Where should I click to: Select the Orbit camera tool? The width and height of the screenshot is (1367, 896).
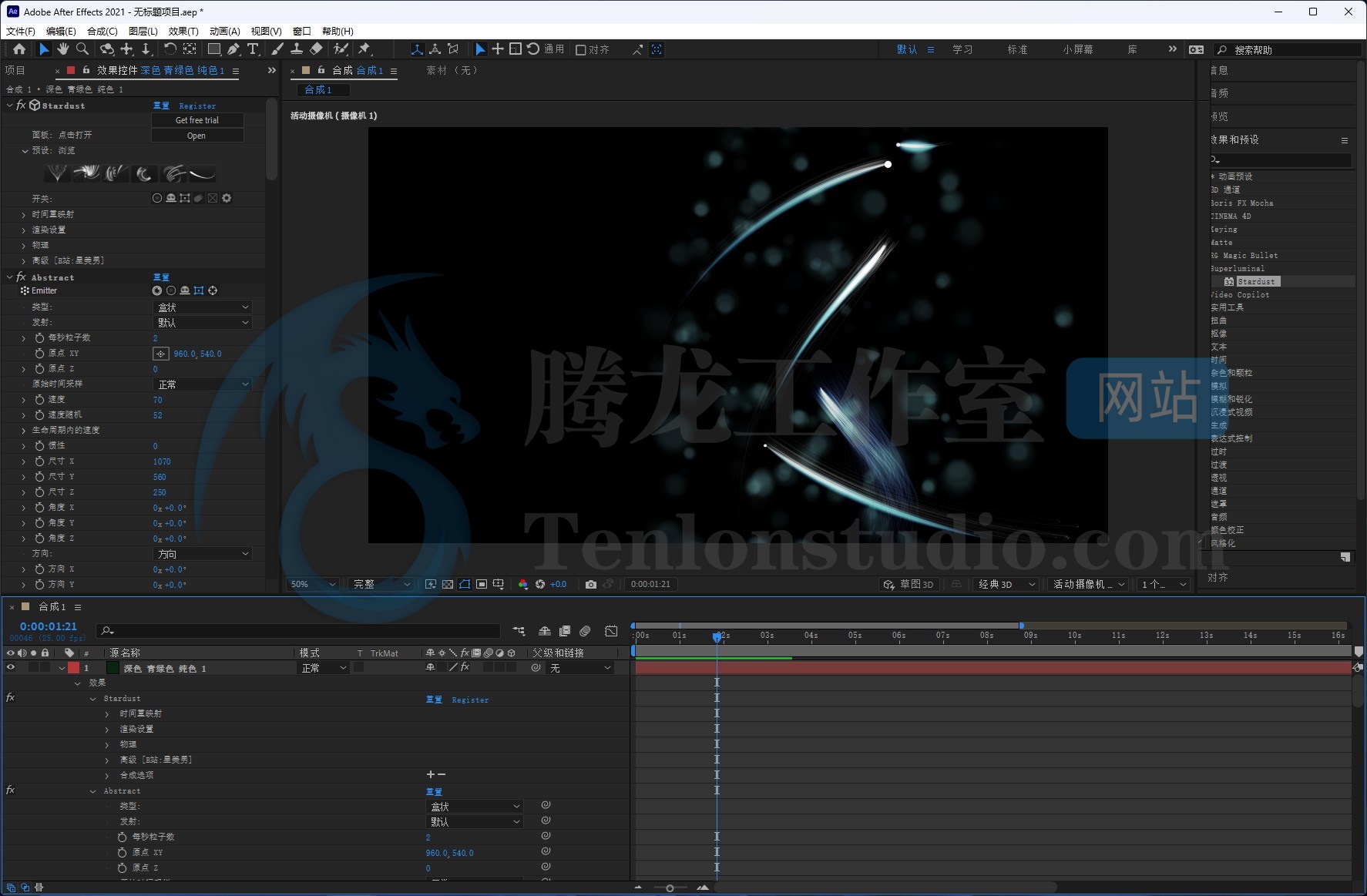click(x=107, y=49)
